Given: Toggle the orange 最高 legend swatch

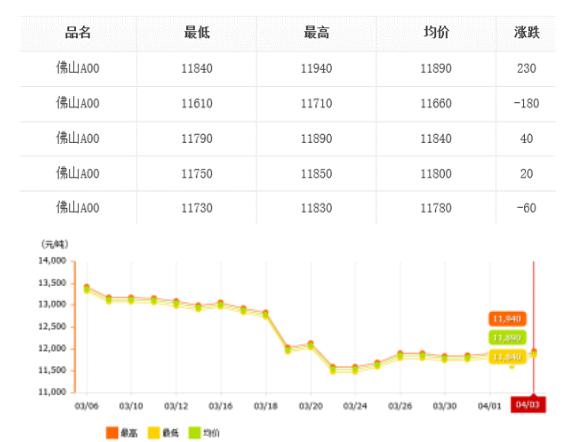Looking at the screenshot, I should tap(112, 433).
